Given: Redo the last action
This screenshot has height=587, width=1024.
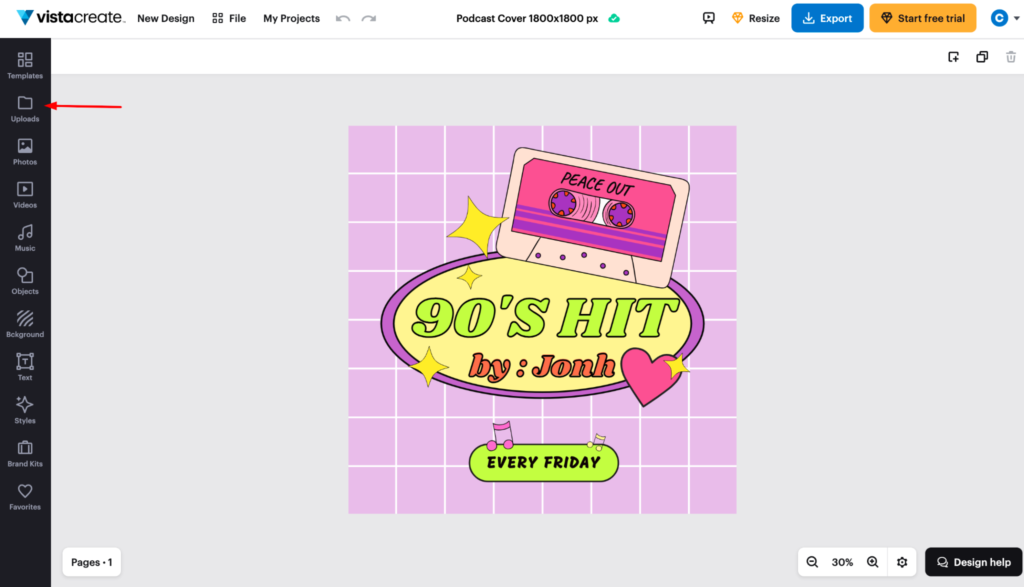Looking at the screenshot, I should point(369,18).
